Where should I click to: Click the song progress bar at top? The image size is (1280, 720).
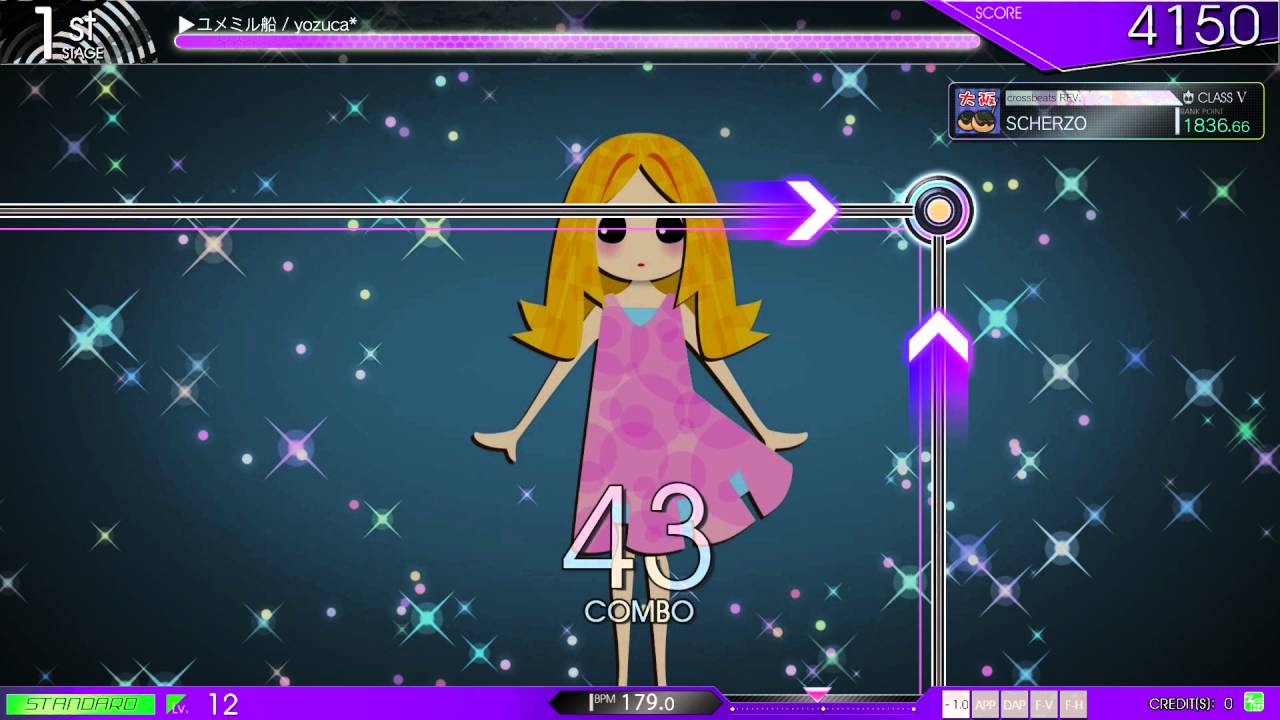coord(578,41)
